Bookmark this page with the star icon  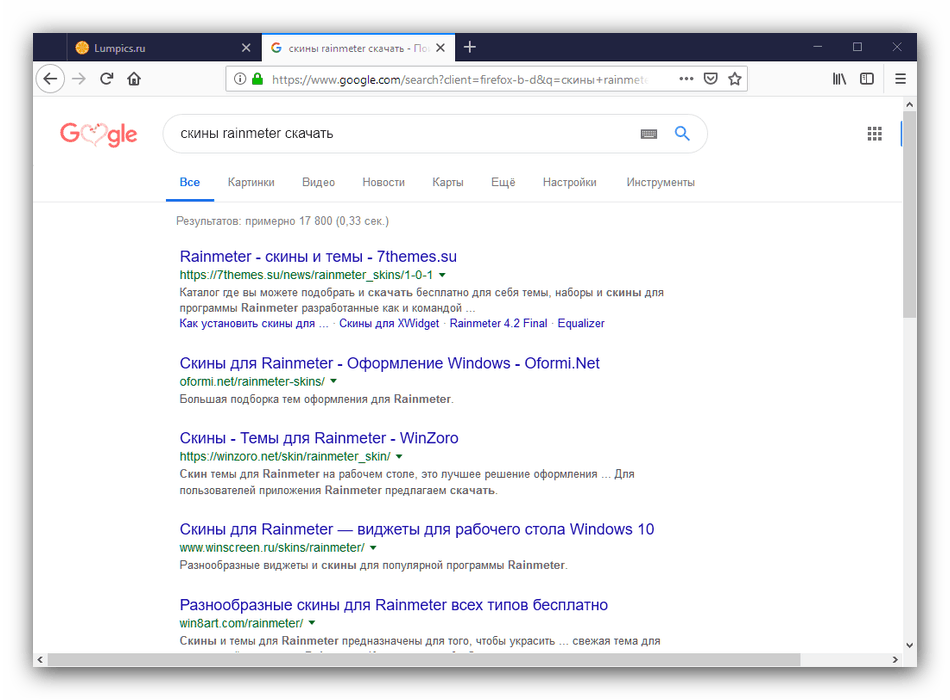click(x=734, y=79)
